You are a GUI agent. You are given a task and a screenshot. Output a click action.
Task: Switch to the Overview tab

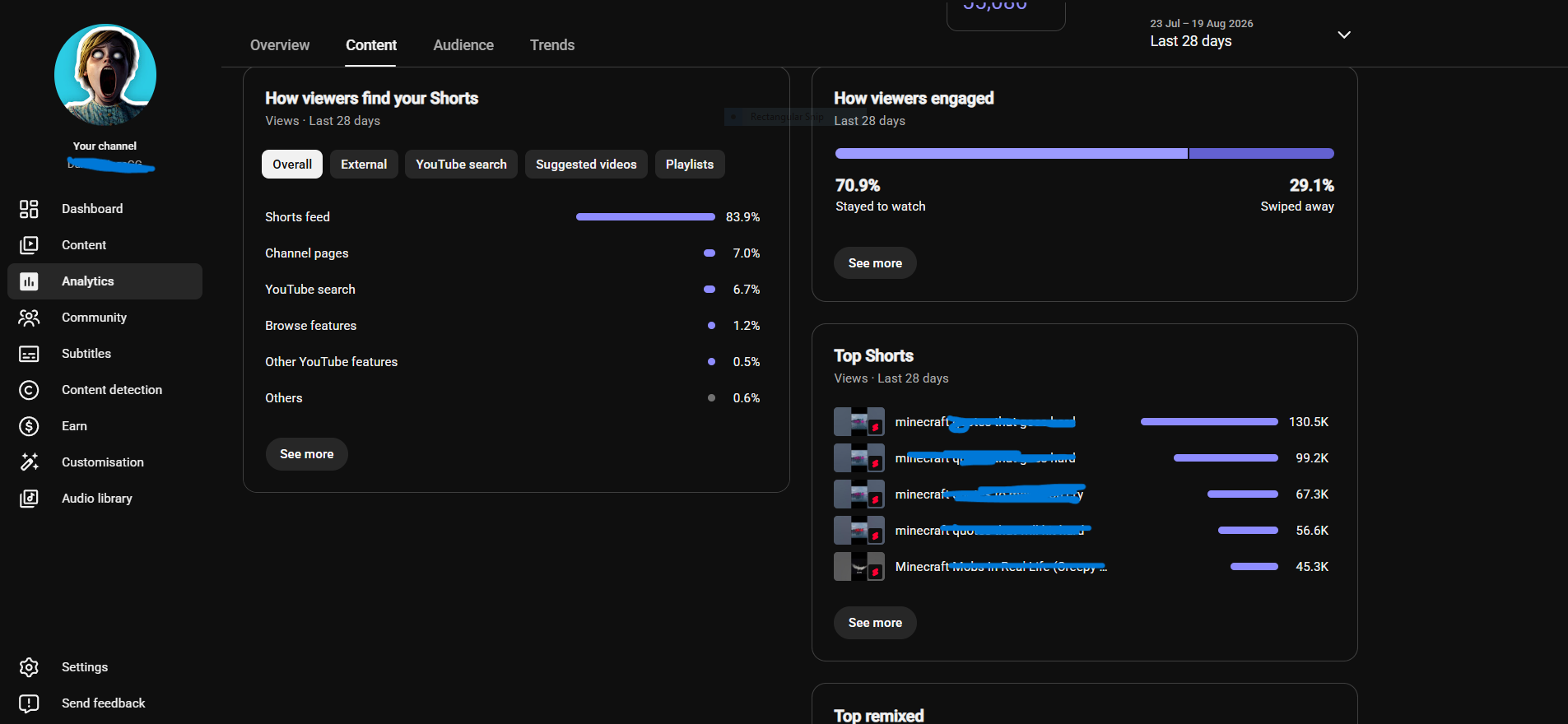(280, 45)
